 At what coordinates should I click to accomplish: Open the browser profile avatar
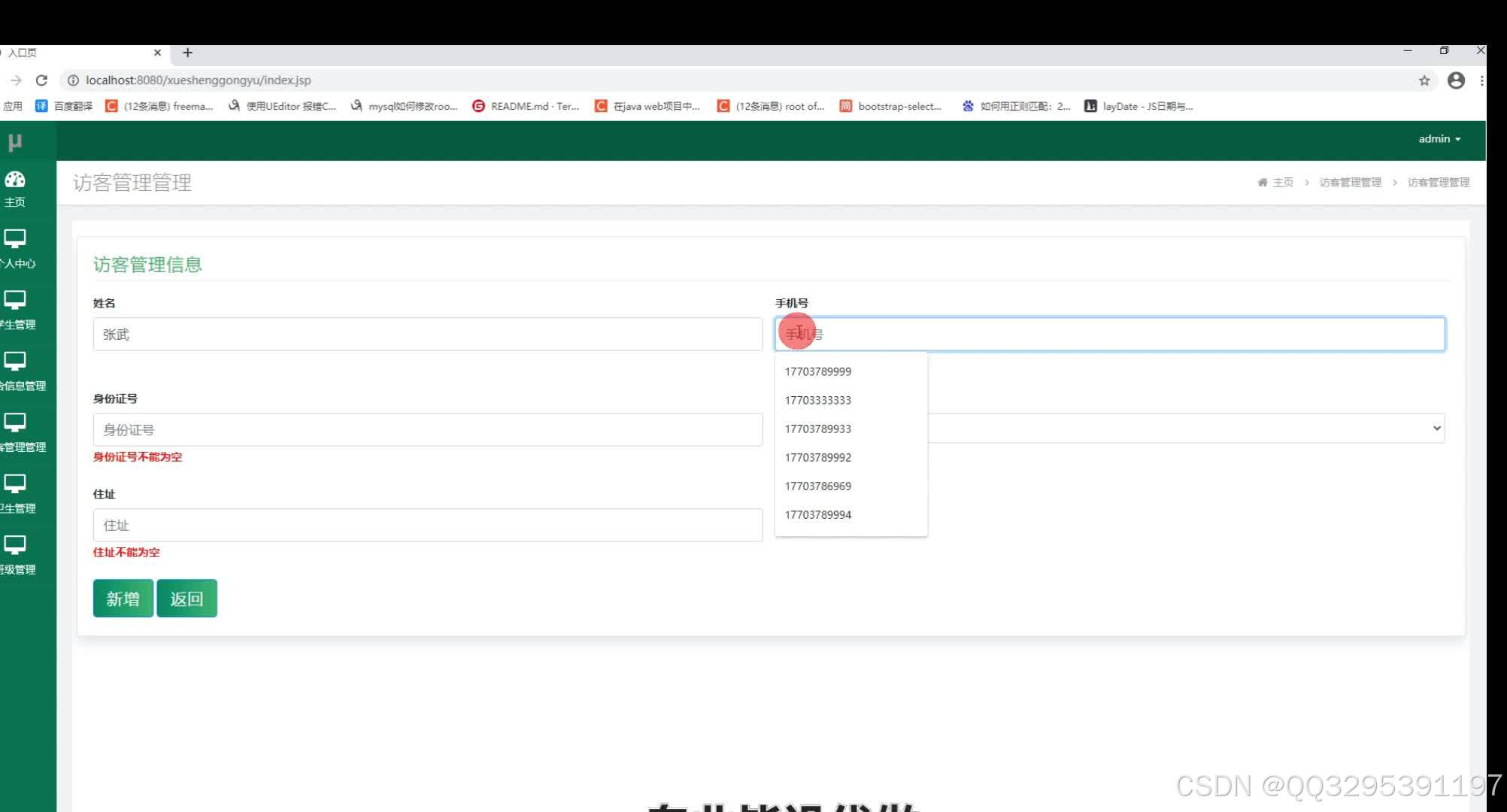point(1457,80)
